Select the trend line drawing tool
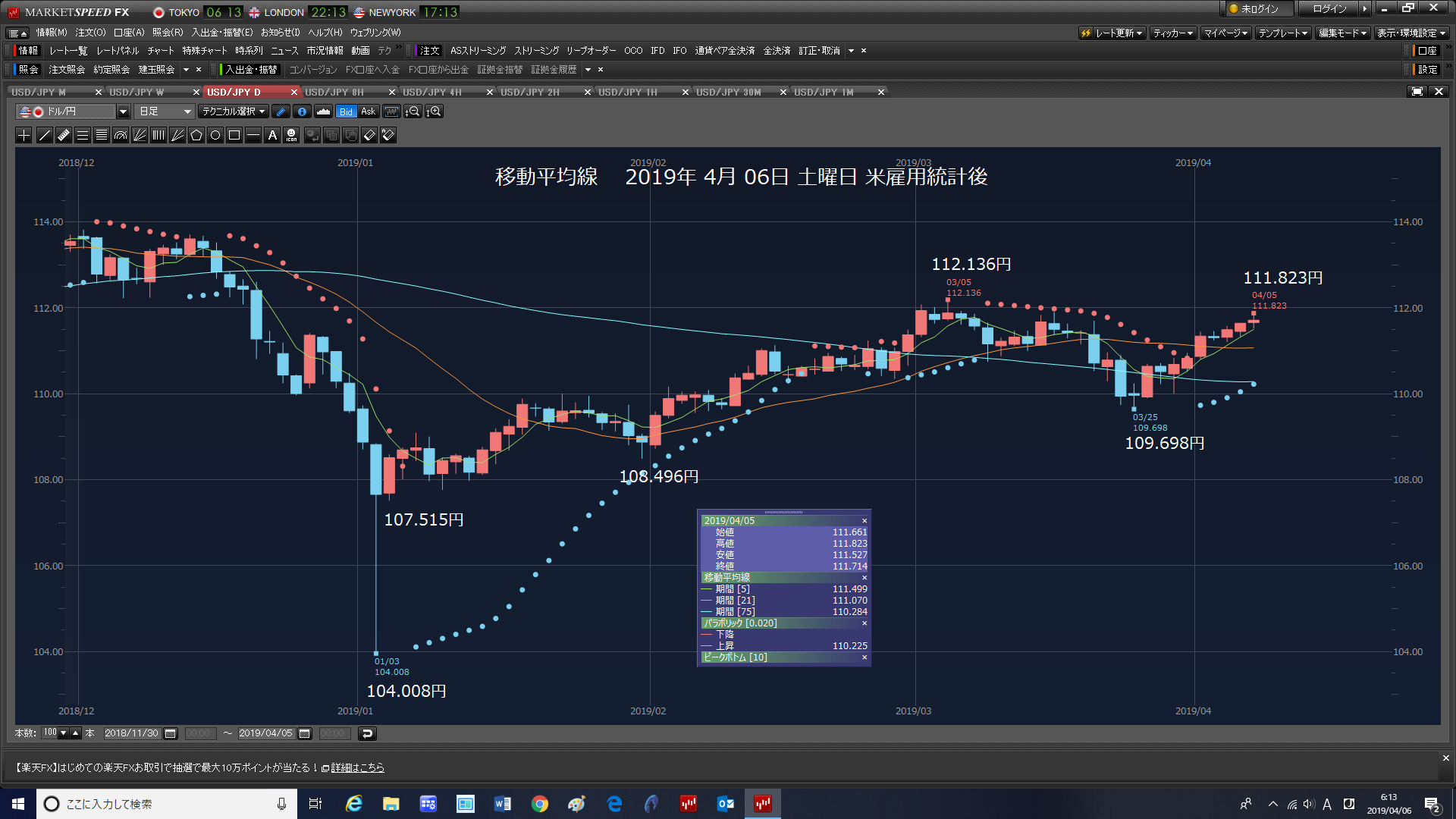 coord(45,135)
